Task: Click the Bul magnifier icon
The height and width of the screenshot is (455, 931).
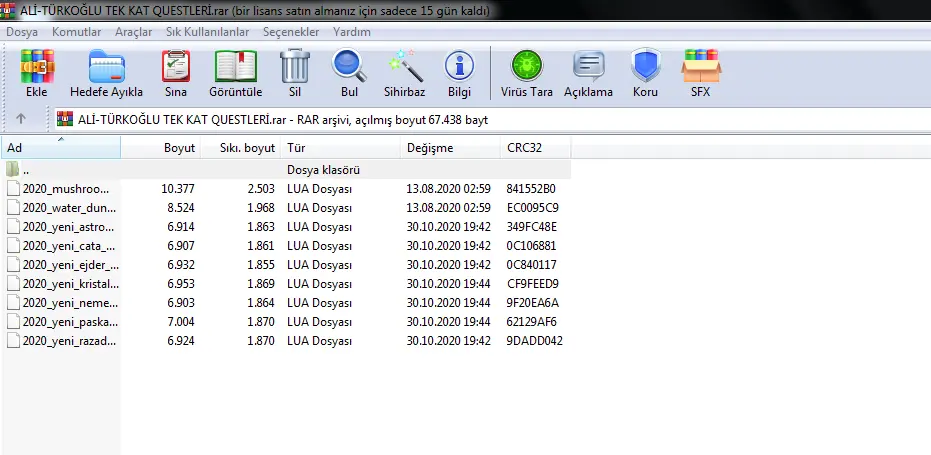Action: (x=349, y=66)
